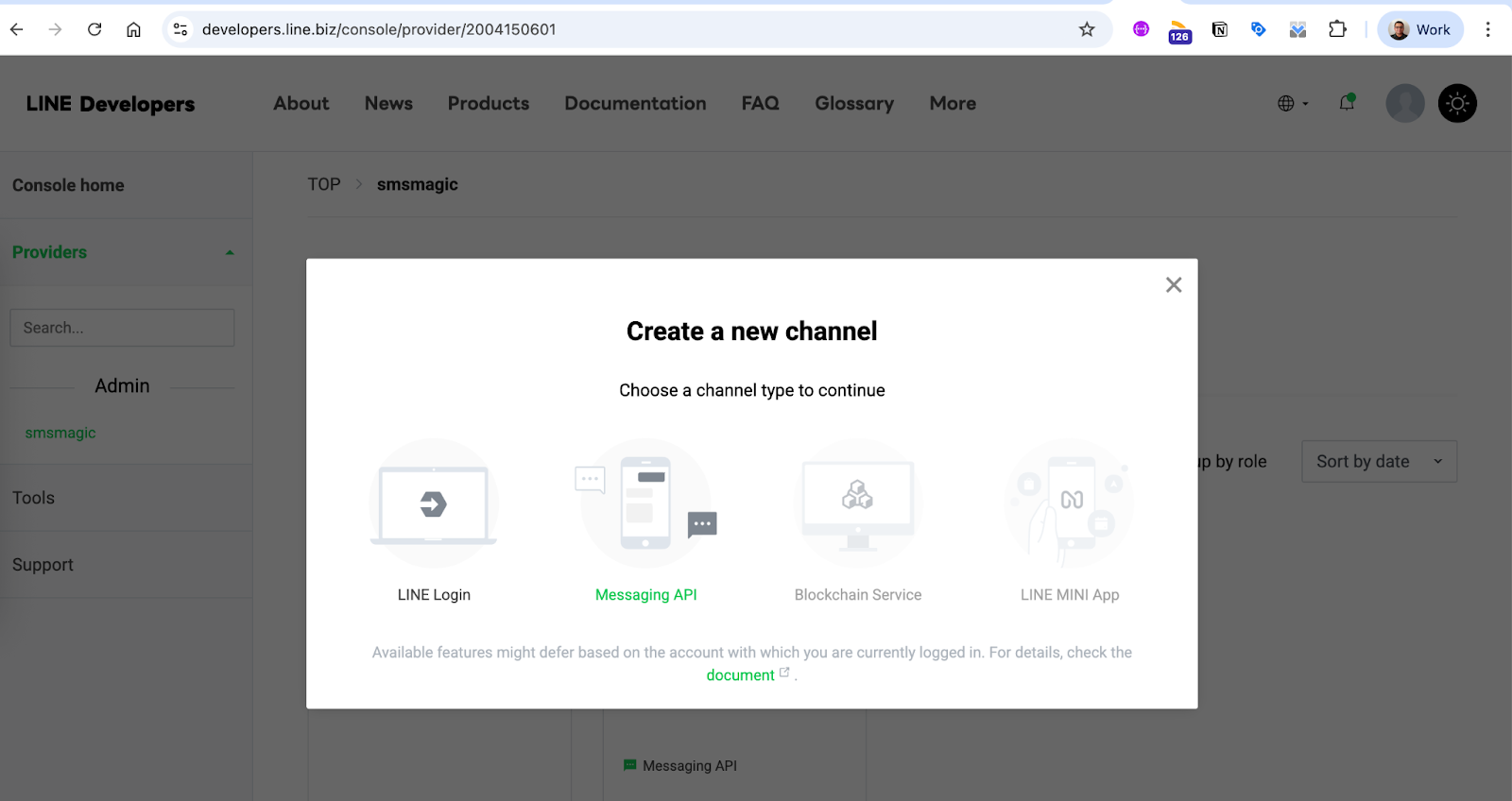Screen dimensions: 1512x801
Task: Open the Documentation menu item
Action: point(635,103)
